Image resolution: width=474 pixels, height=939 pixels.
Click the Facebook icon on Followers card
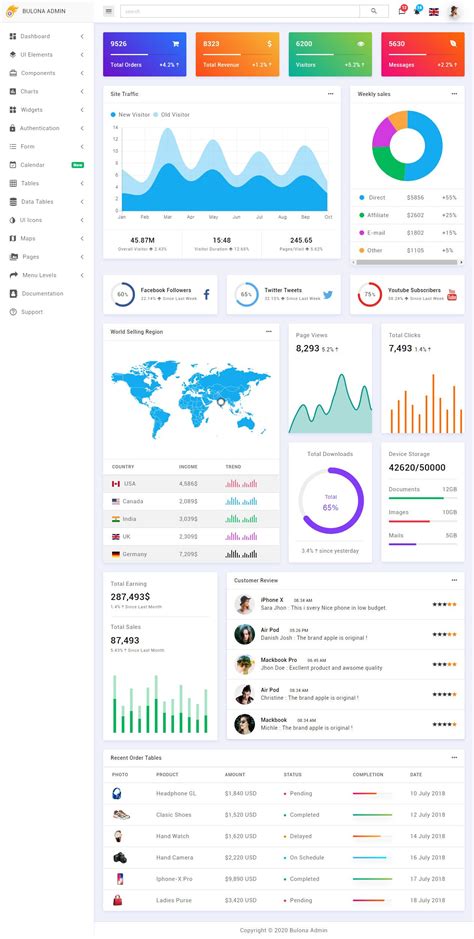pyautogui.click(x=206, y=294)
